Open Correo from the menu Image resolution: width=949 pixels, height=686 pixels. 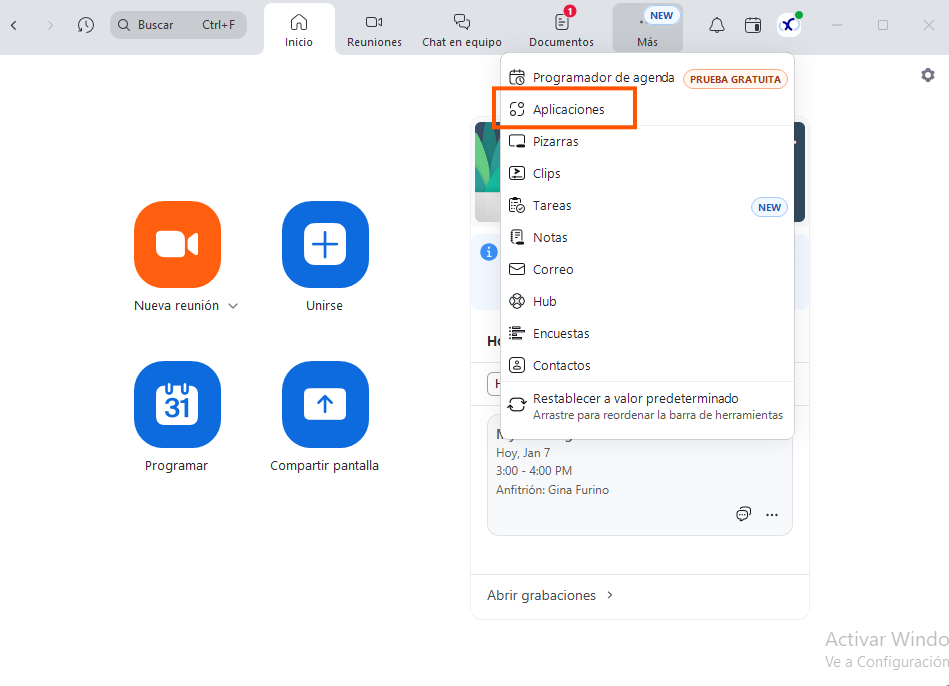(648, 269)
